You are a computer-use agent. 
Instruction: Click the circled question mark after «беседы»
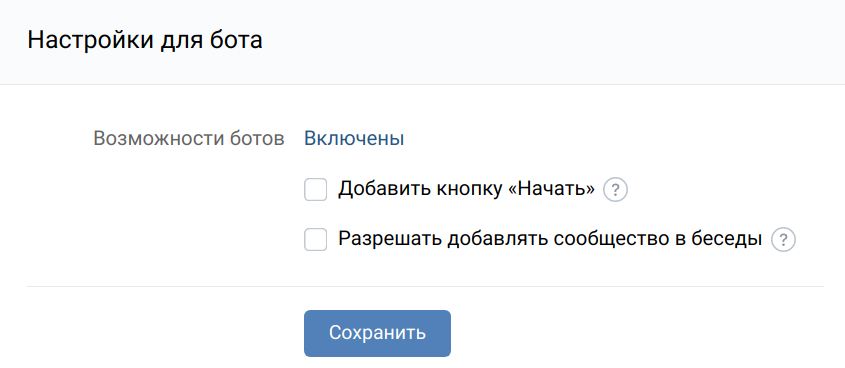click(x=784, y=240)
